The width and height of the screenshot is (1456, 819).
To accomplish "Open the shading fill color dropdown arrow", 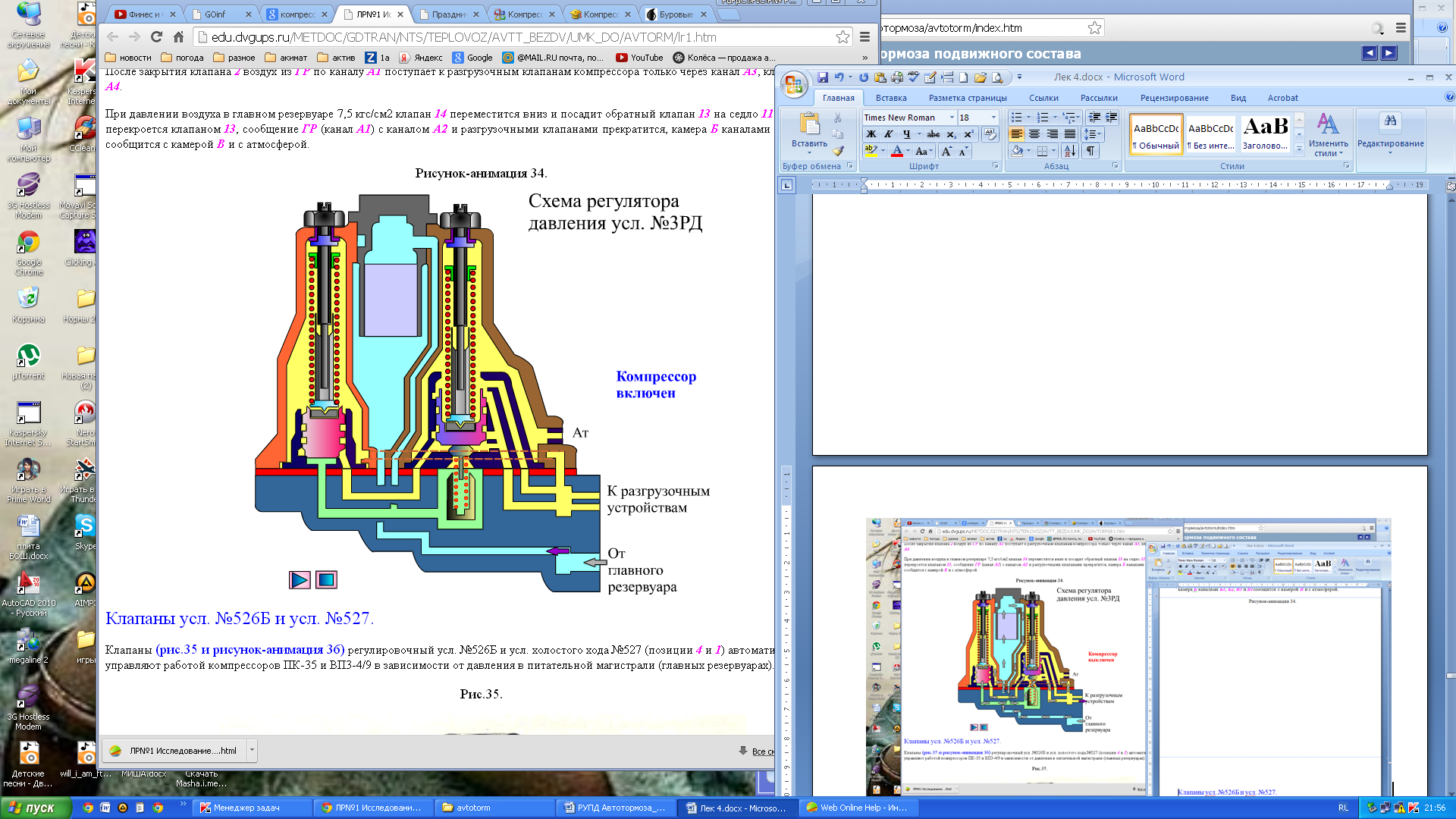I will click(1028, 151).
